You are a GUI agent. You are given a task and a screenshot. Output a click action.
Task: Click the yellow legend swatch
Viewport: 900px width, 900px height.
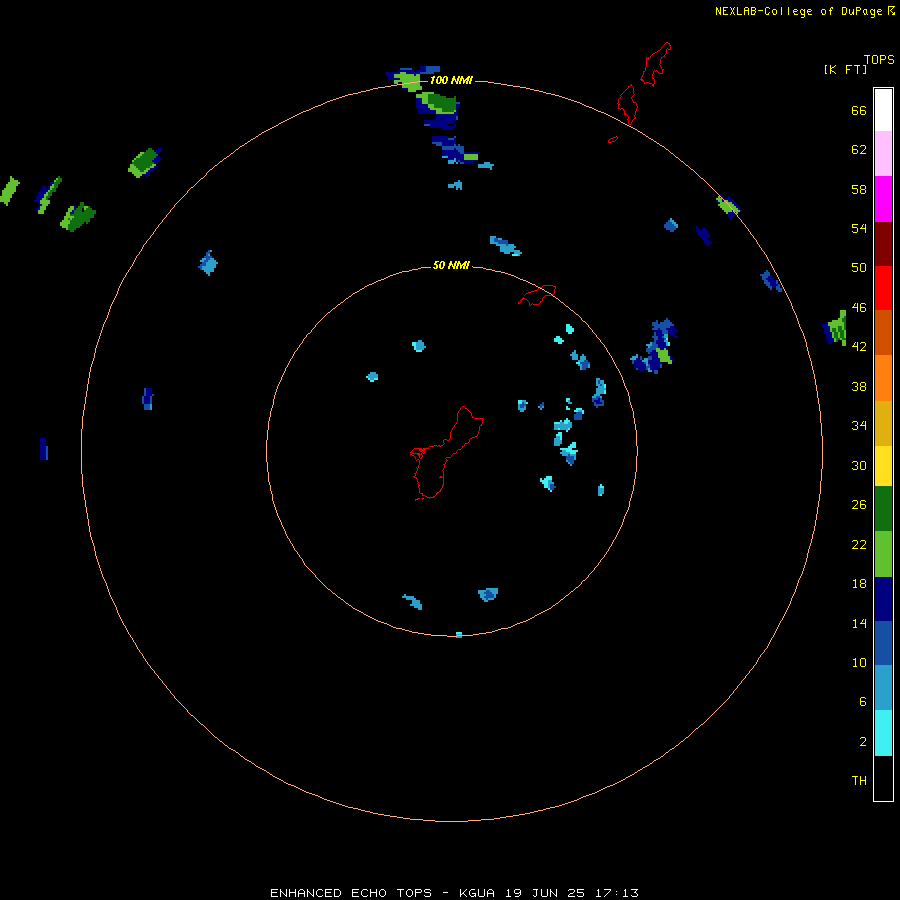[883, 466]
